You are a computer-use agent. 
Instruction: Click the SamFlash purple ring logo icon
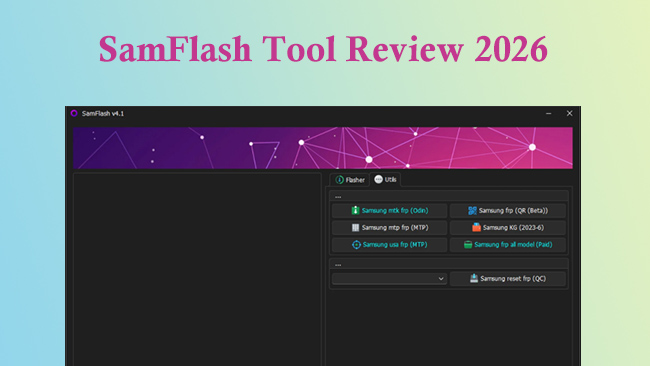(74, 113)
